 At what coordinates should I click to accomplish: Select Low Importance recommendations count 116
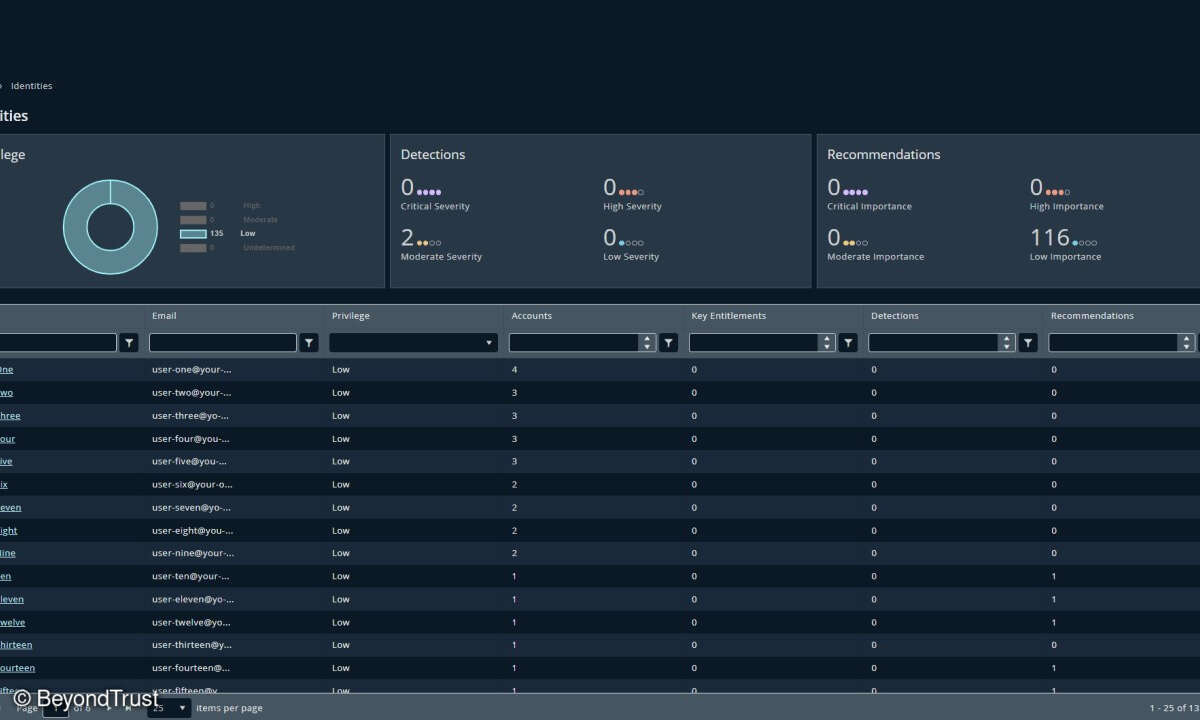click(1050, 237)
